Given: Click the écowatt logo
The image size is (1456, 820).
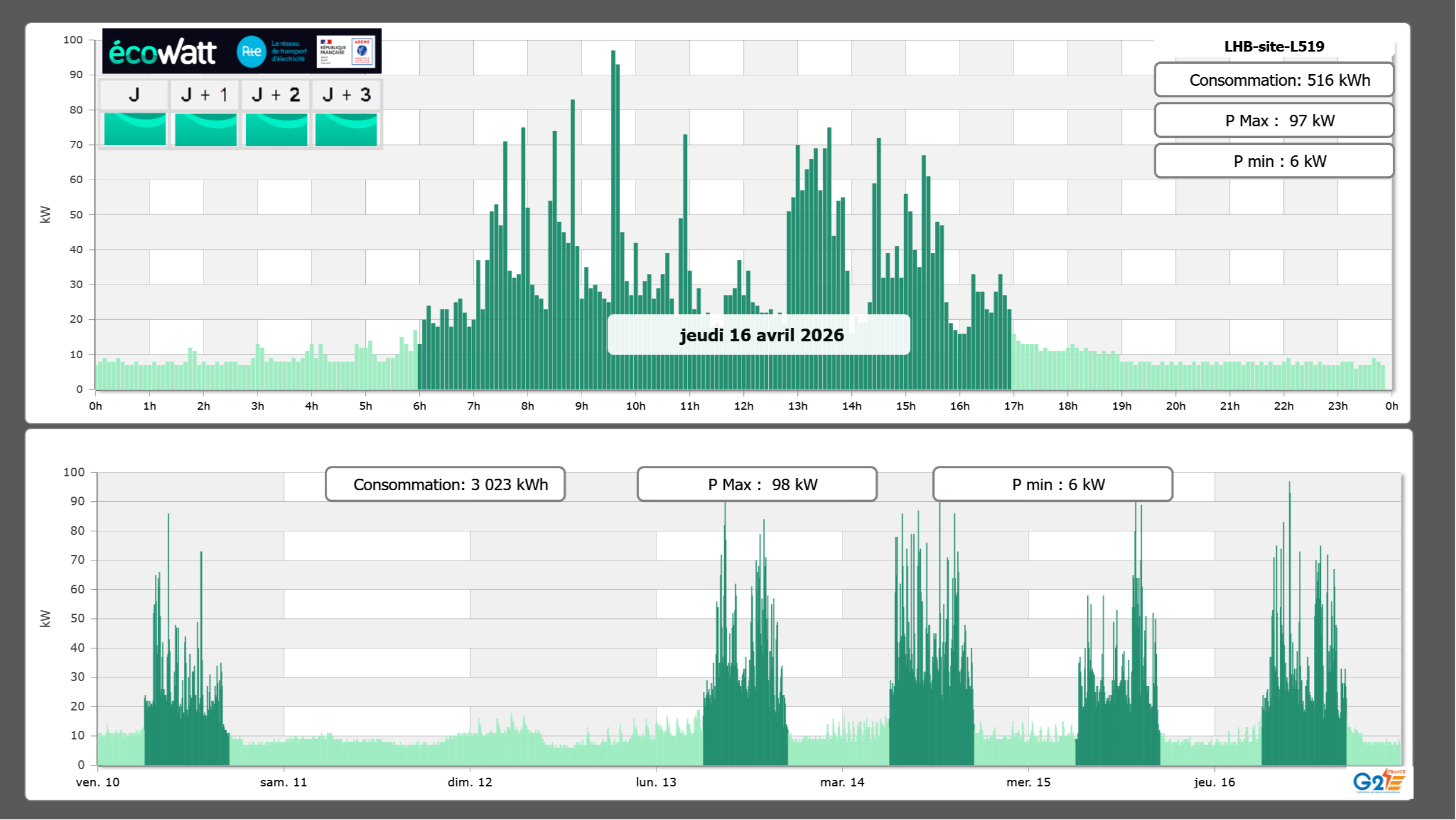Looking at the screenshot, I should (x=162, y=52).
